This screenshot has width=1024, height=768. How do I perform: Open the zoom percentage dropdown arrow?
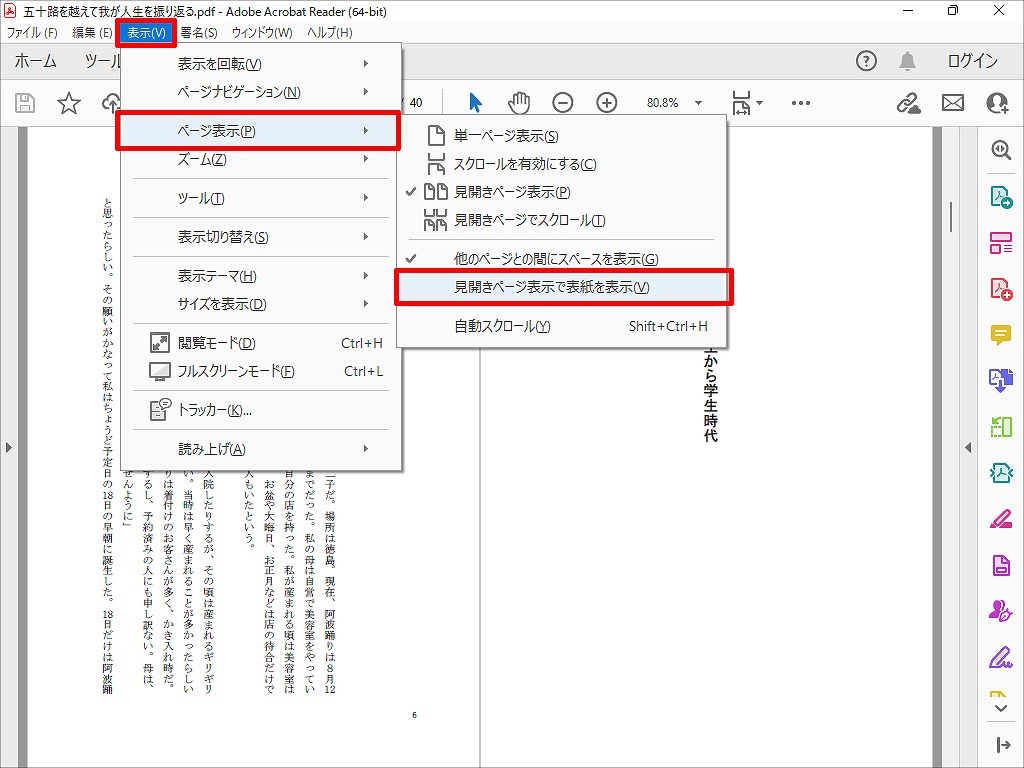(x=698, y=103)
